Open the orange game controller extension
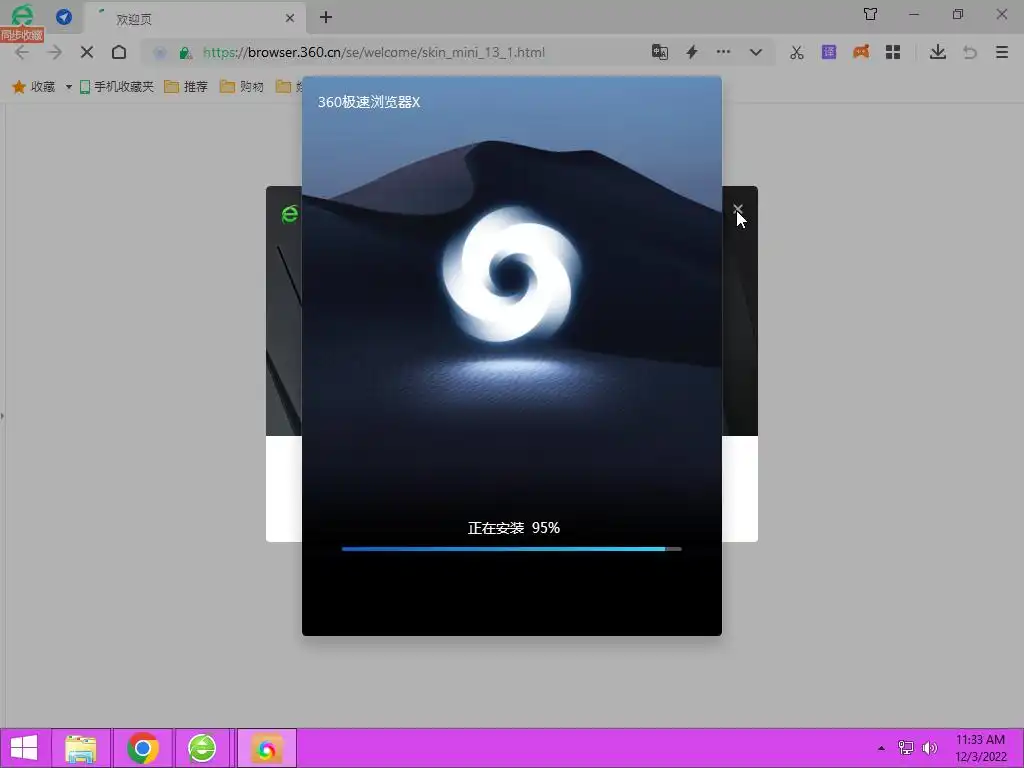 tap(861, 52)
